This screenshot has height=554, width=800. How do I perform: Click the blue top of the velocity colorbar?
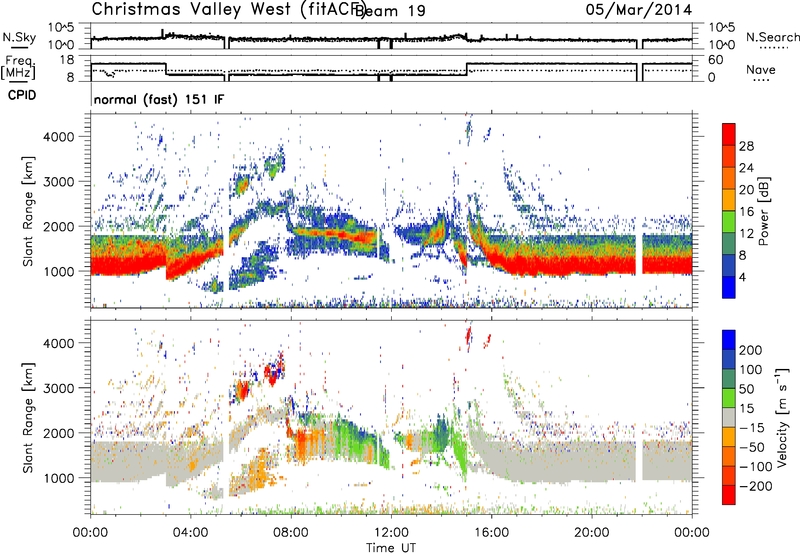pos(729,341)
